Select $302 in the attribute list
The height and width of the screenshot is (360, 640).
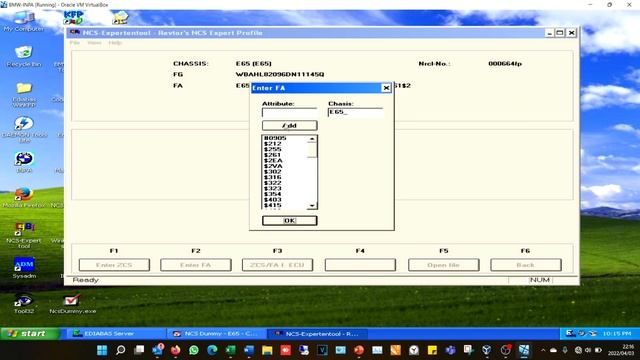pos(273,172)
